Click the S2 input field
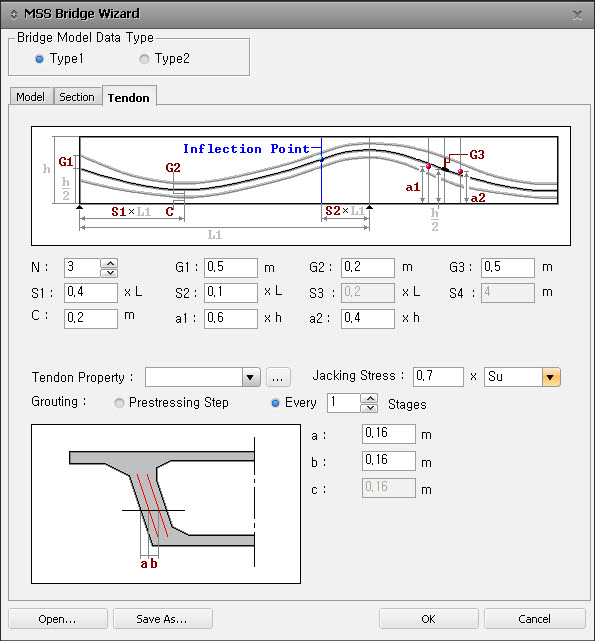595x641 pixels. 231,293
